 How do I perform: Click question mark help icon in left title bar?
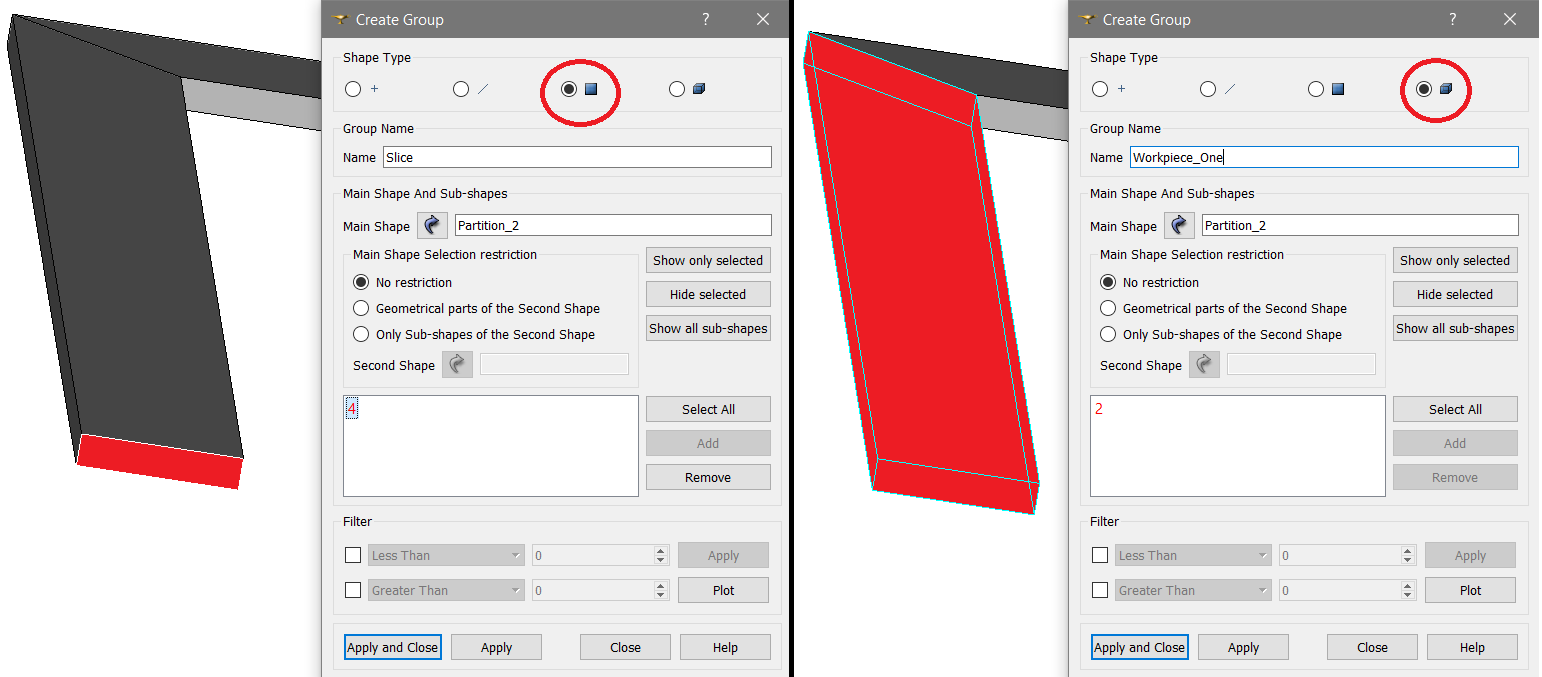coord(706,19)
